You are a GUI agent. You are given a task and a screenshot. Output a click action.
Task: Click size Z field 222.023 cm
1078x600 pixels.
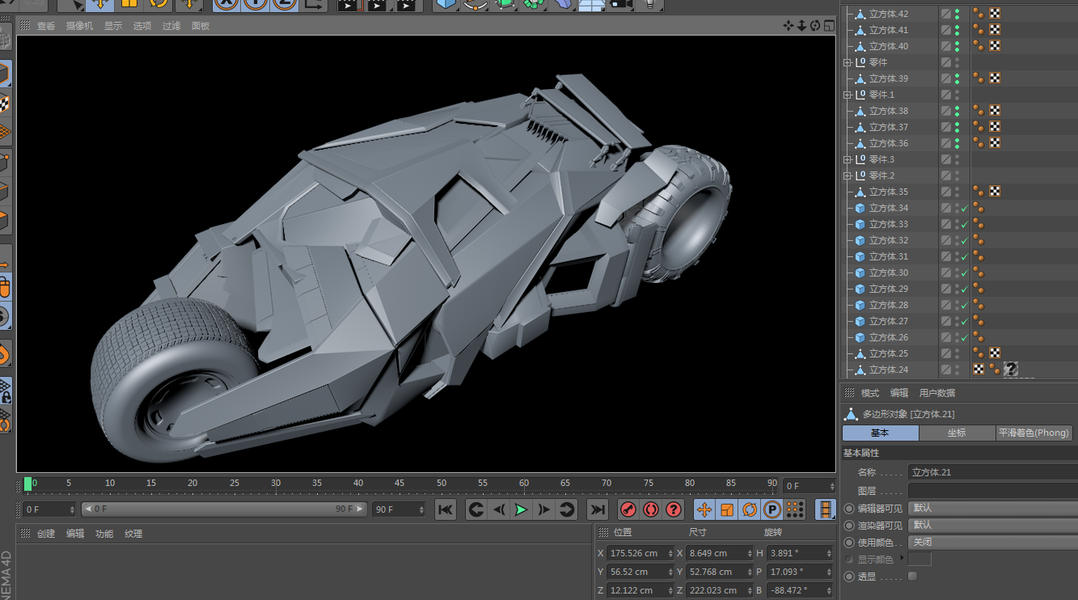[x=715, y=590]
